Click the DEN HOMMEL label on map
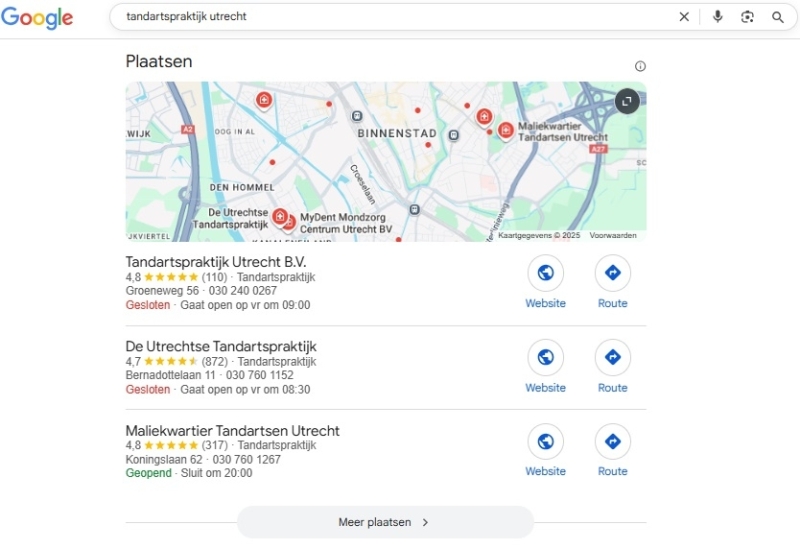 pos(242,187)
